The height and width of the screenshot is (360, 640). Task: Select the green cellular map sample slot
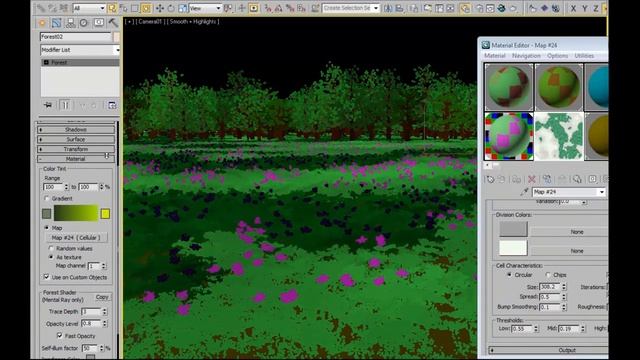(x=559, y=136)
